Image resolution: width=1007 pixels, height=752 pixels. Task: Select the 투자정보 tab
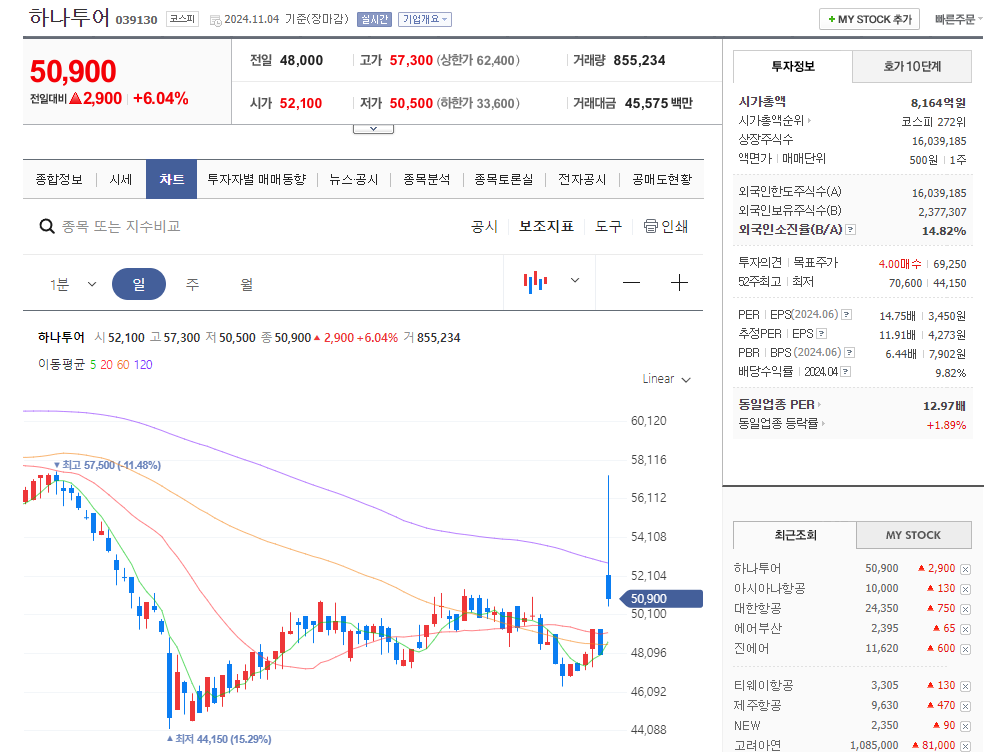pos(792,66)
